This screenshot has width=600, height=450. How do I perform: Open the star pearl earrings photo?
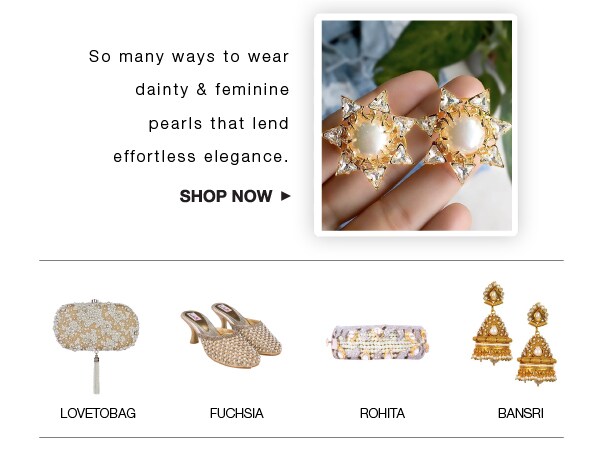point(416,126)
